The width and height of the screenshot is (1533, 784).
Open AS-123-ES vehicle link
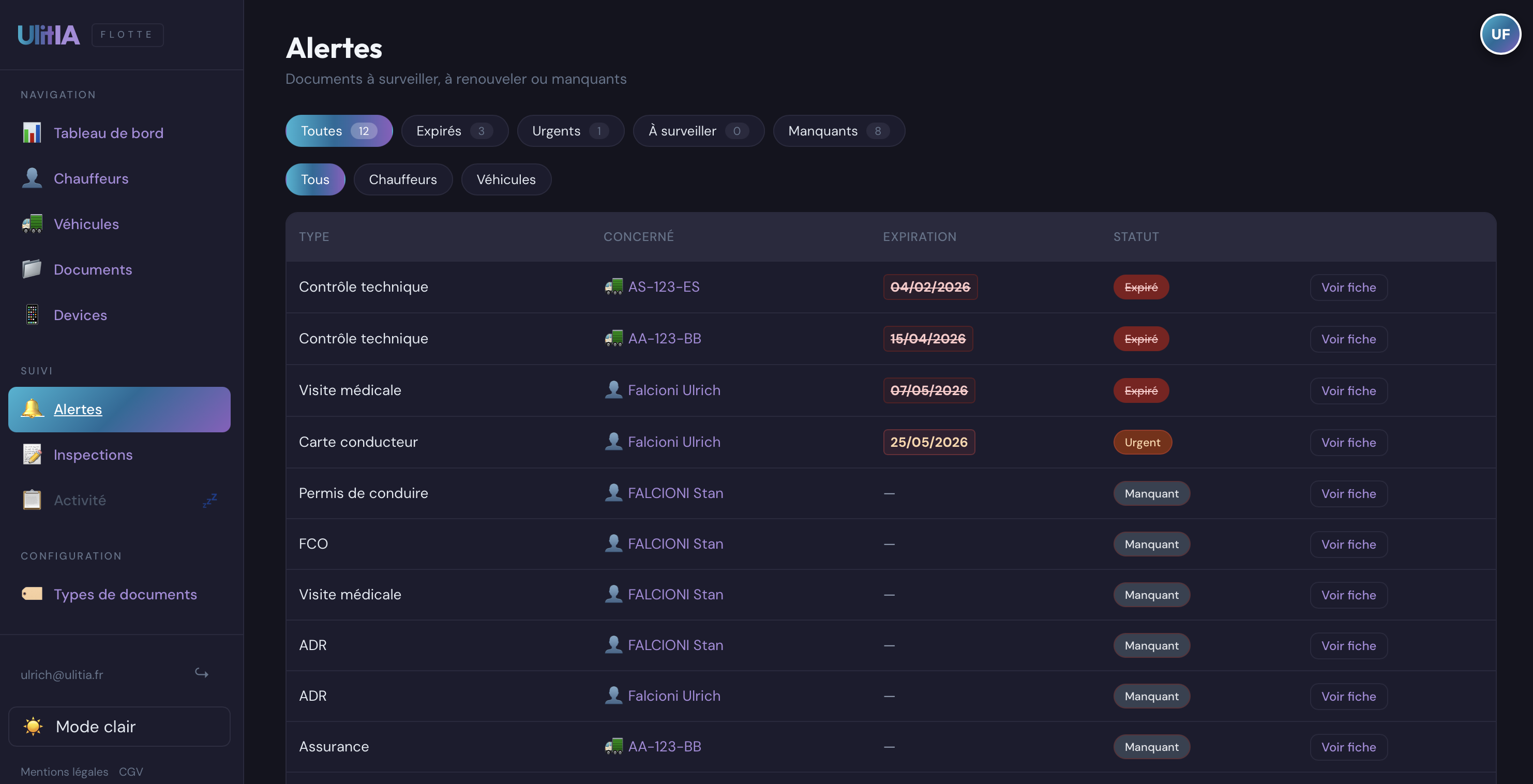point(664,287)
